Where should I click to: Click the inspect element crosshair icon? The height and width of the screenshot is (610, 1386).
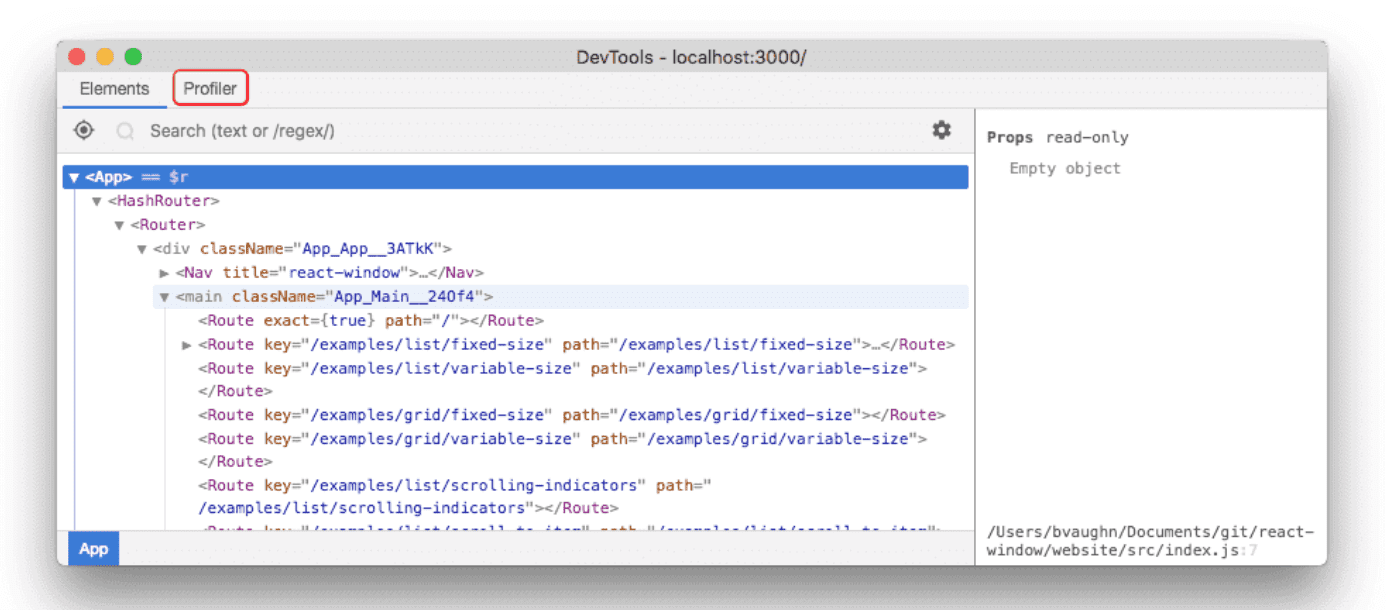tap(84, 130)
